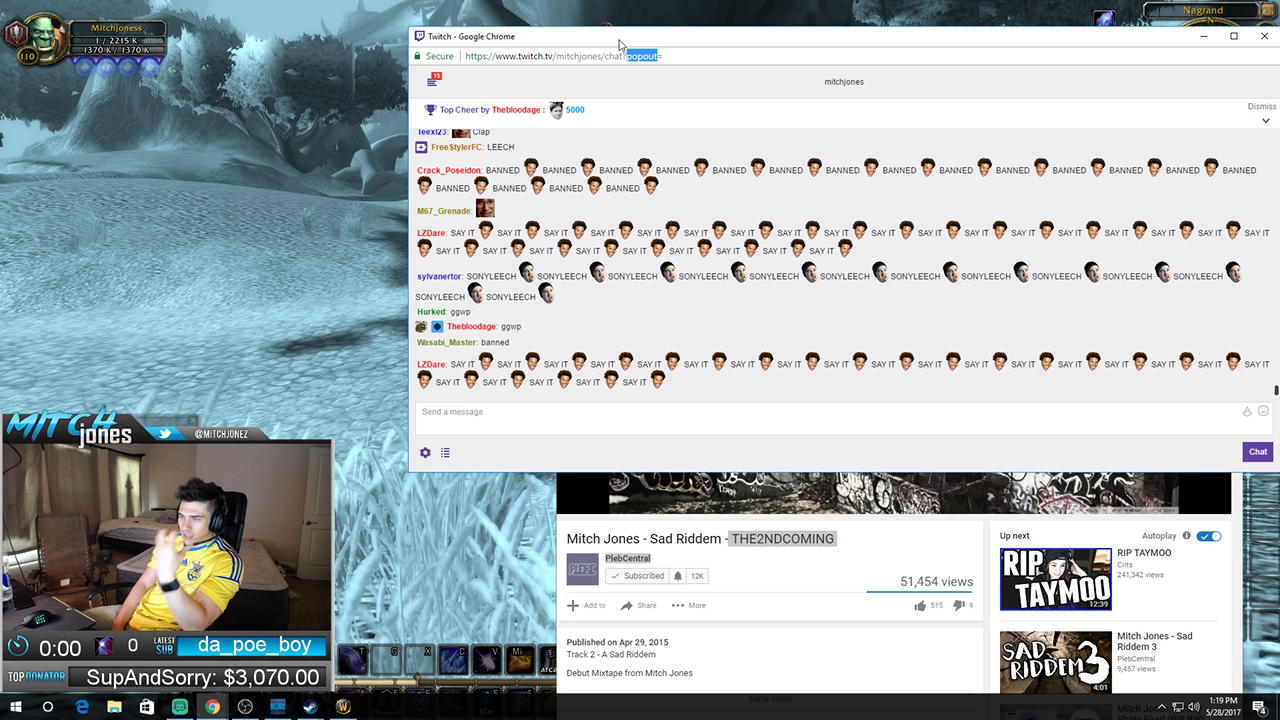
Task: Click the taskbar clock showing 1:19 PM
Action: 1223,707
